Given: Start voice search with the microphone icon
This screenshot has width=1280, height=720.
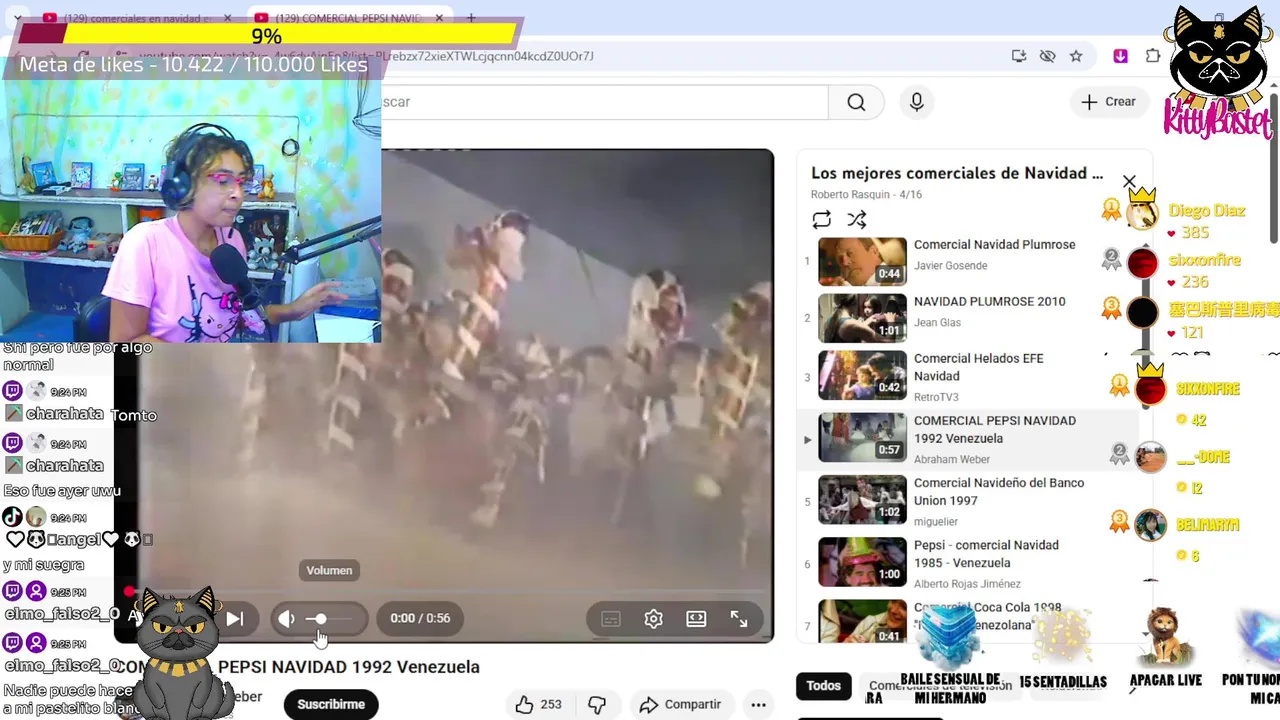Looking at the screenshot, I should [916, 102].
